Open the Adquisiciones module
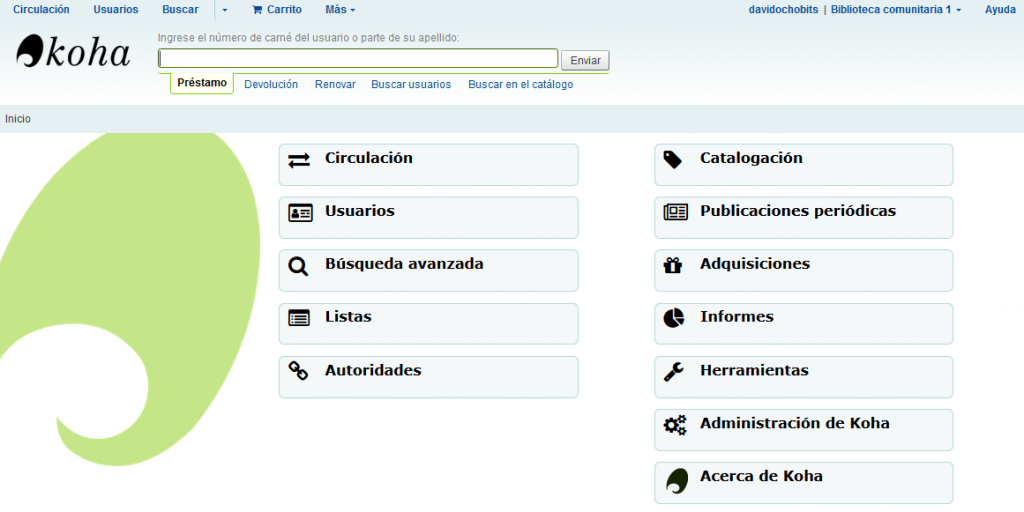This screenshot has height=512, width=1024. pos(804,270)
